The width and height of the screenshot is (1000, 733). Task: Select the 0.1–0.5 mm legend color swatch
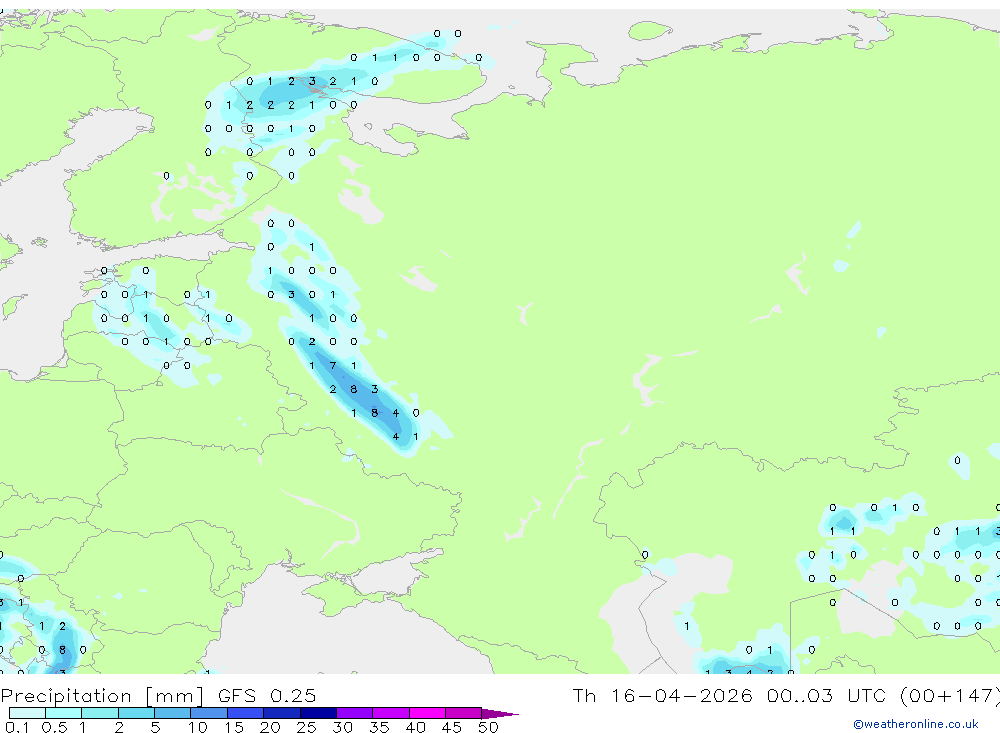pos(27,713)
